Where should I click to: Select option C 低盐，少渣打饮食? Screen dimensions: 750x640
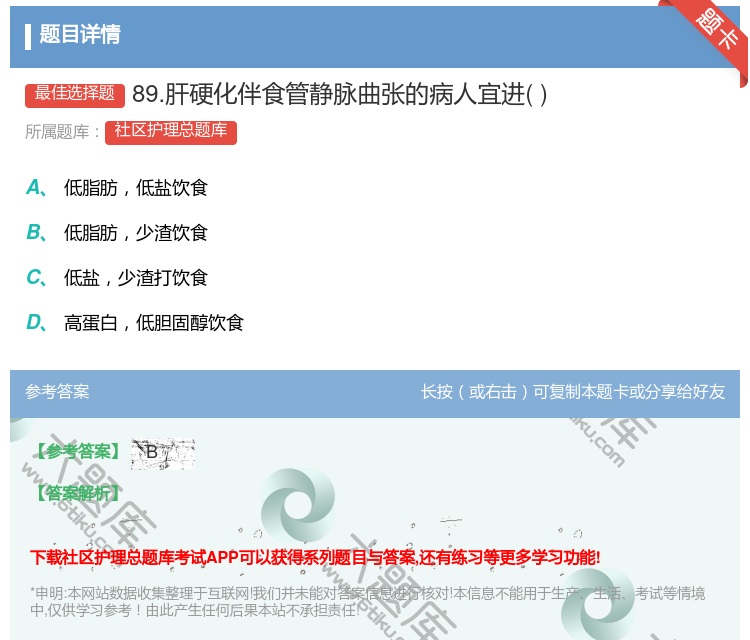point(117,277)
